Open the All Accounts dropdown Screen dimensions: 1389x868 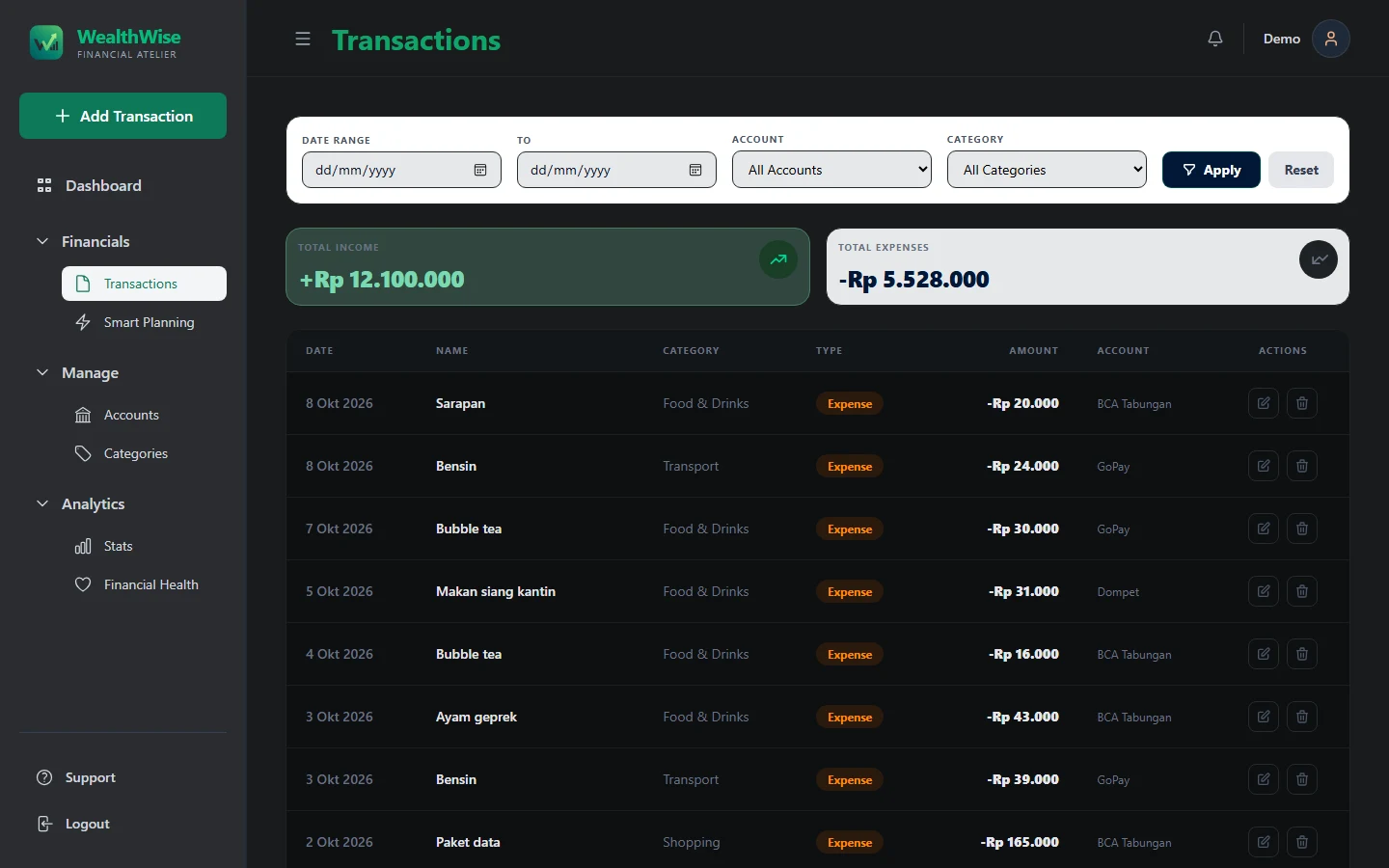tap(831, 170)
